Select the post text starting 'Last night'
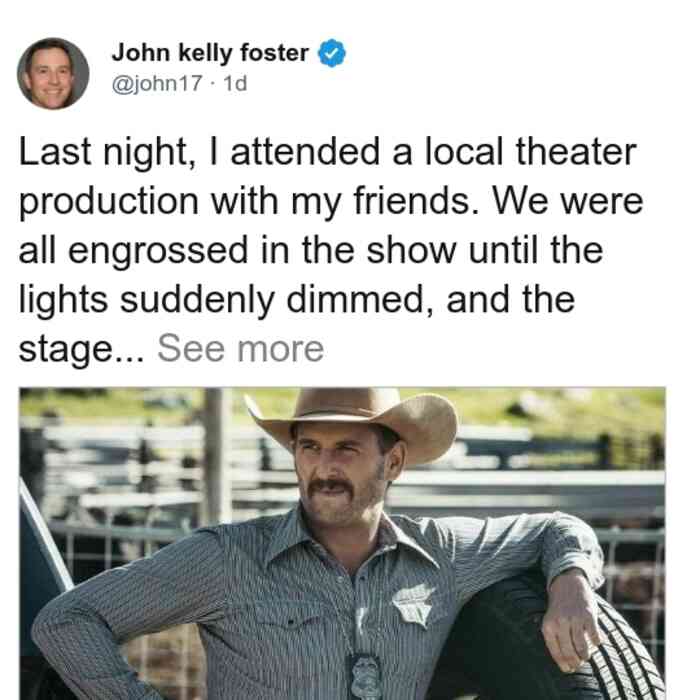The image size is (700, 700). [330, 250]
